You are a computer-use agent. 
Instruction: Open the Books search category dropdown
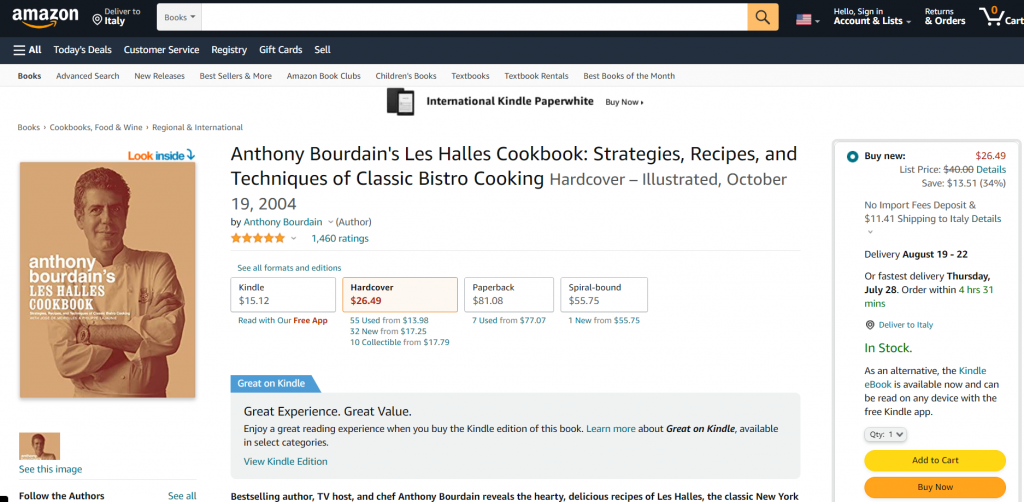point(180,17)
